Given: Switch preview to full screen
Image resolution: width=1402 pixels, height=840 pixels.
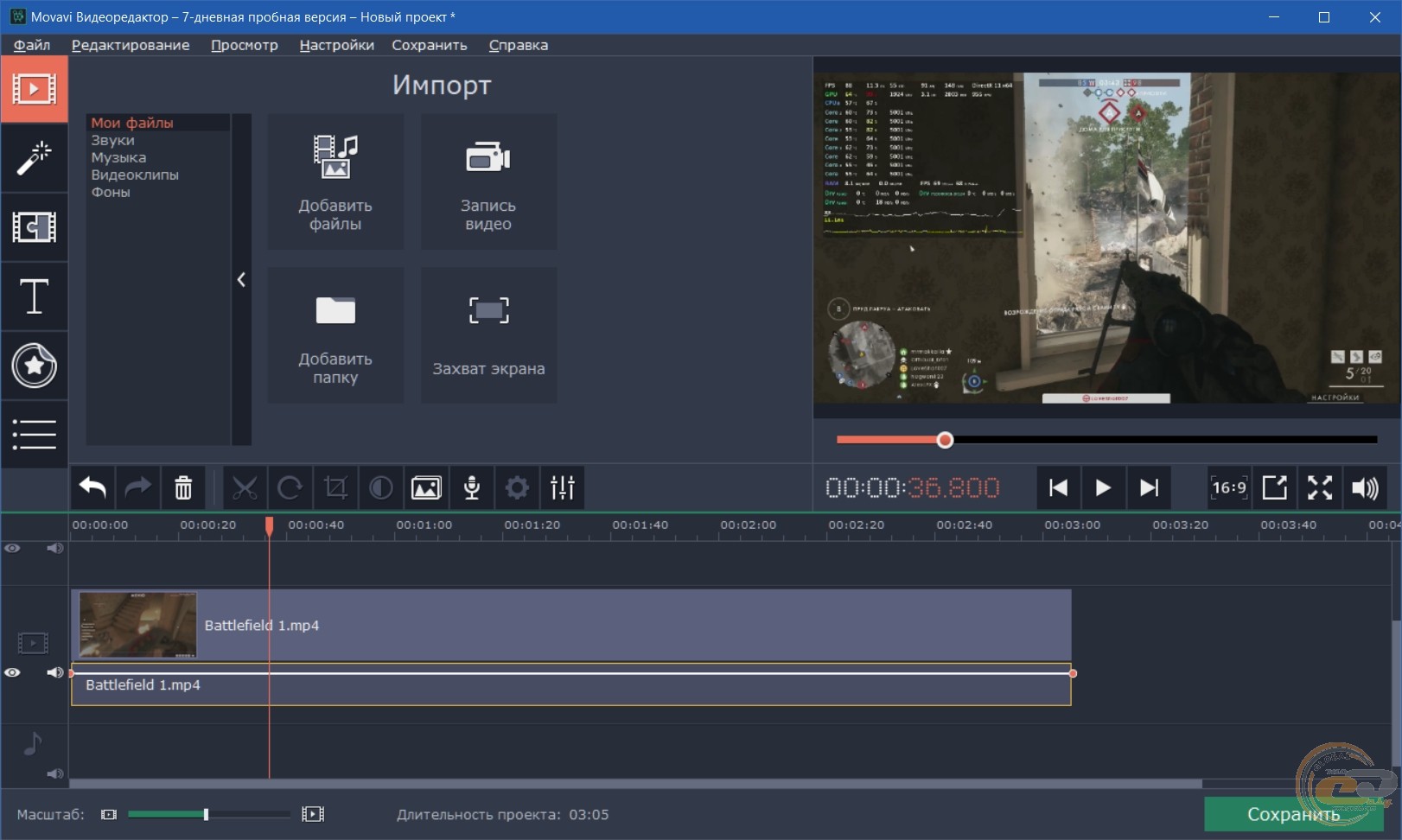Looking at the screenshot, I should tap(1320, 488).
